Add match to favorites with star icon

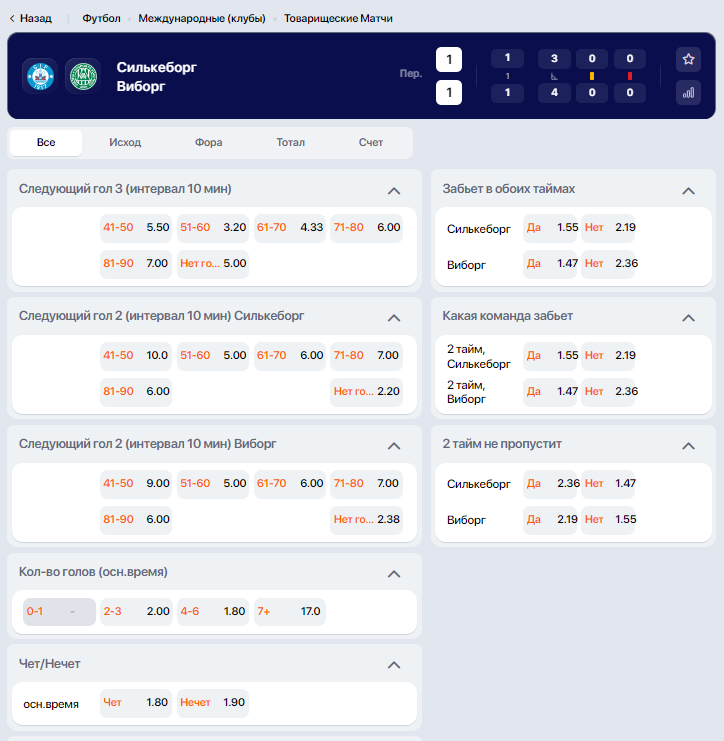(688, 60)
